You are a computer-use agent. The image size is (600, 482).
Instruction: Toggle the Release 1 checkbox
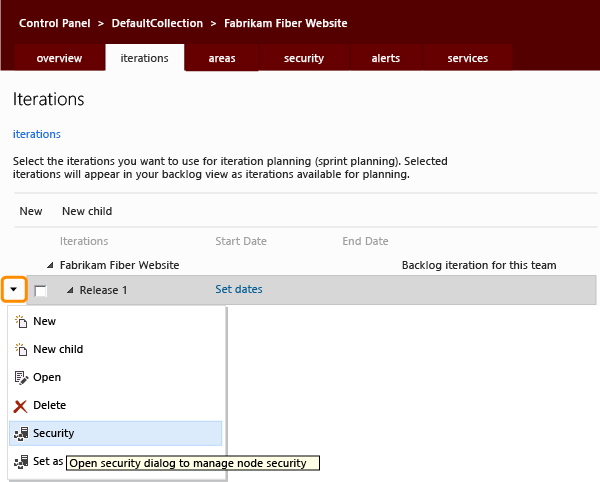pos(41,291)
